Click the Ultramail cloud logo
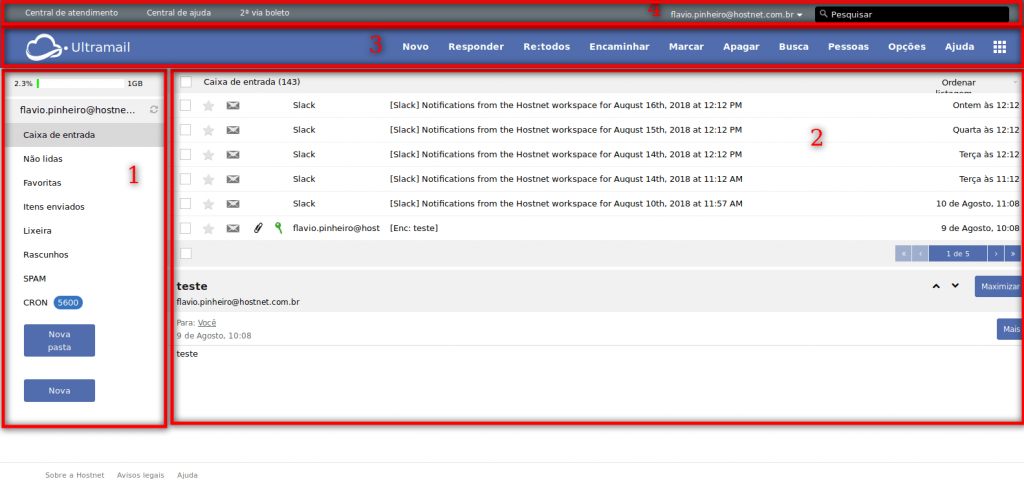Image resolution: width=1024 pixels, height=488 pixels. (44, 47)
